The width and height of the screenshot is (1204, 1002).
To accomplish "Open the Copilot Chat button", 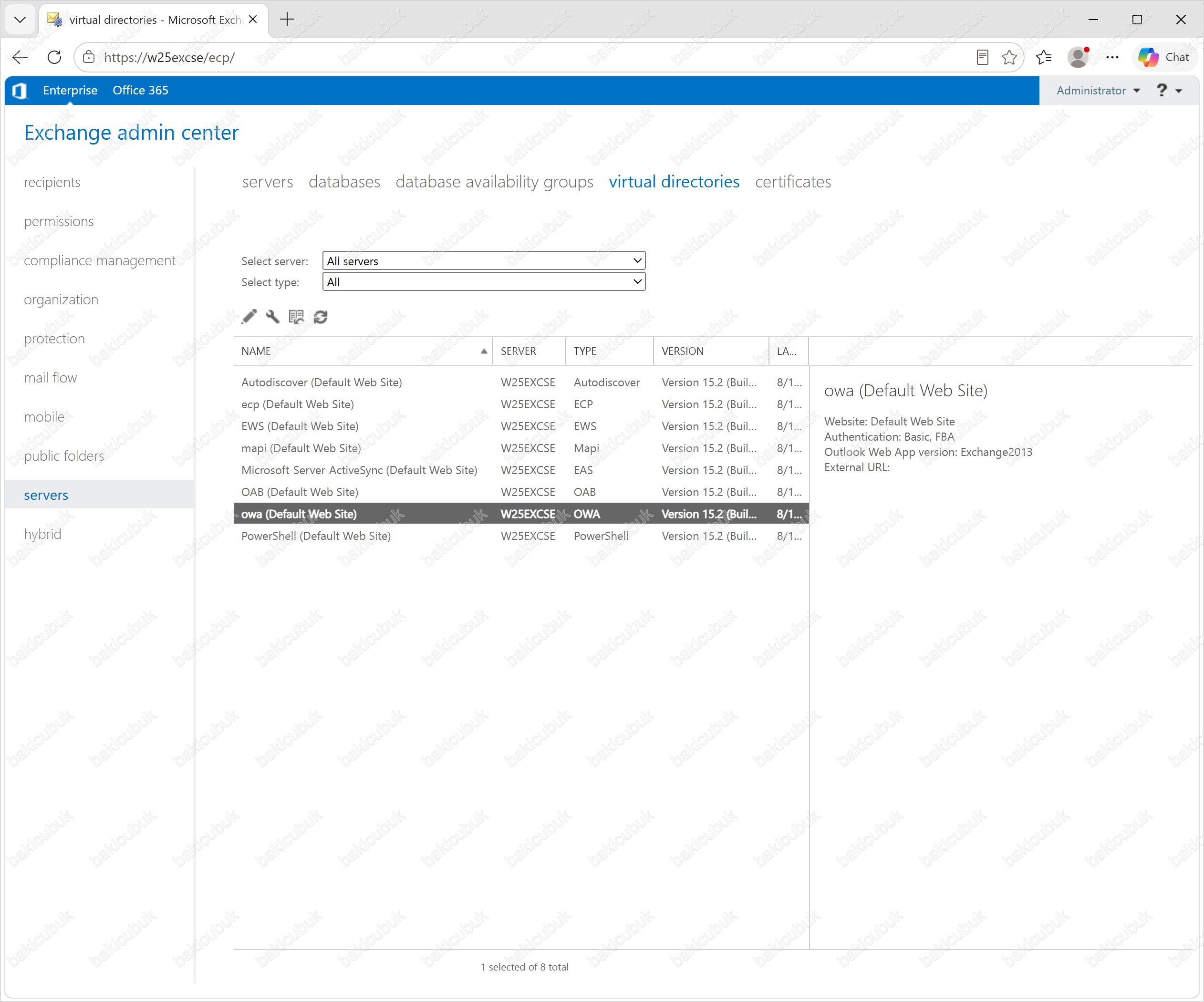I will tap(1164, 57).
